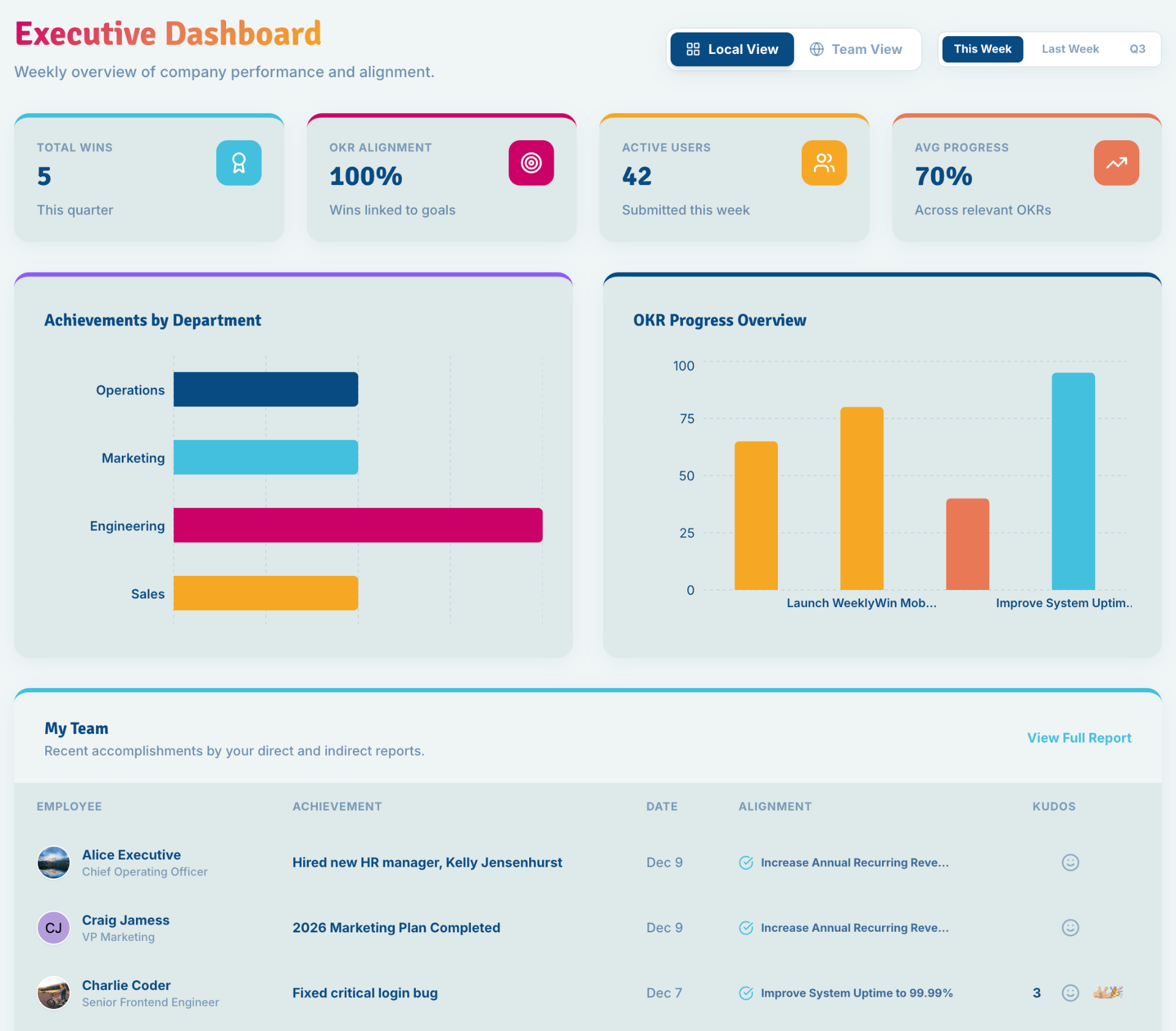Click the grid icon in Local View
Viewport: 1176px width, 1031px height.
tap(693, 49)
